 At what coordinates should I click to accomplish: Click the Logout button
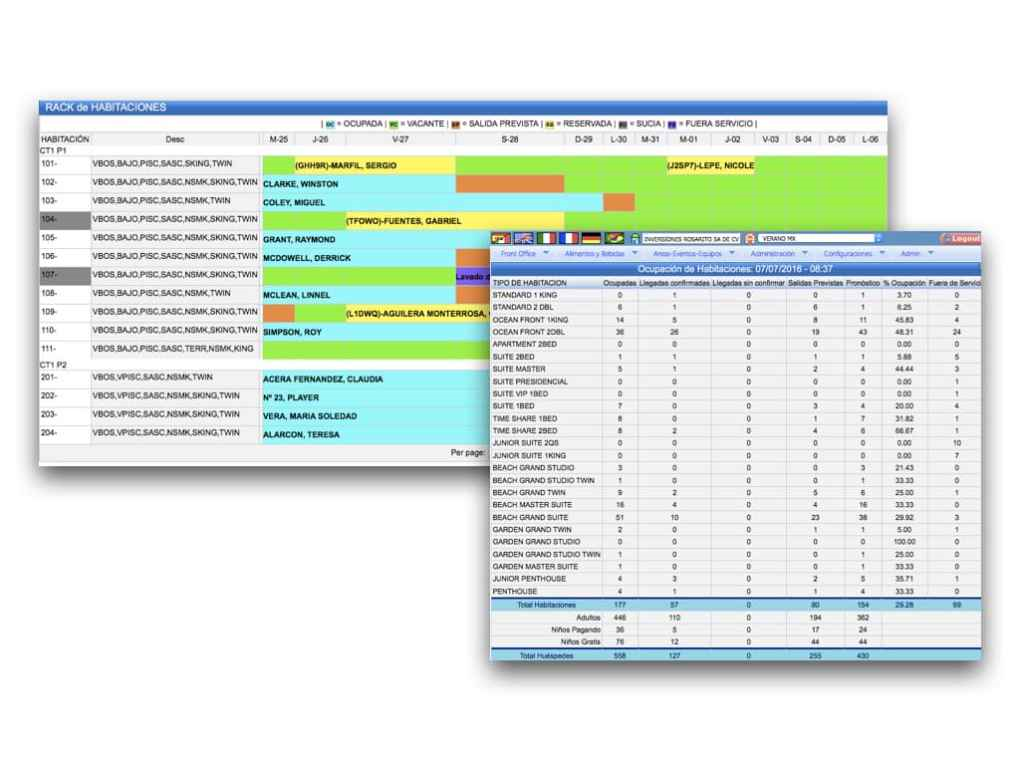point(961,239)
